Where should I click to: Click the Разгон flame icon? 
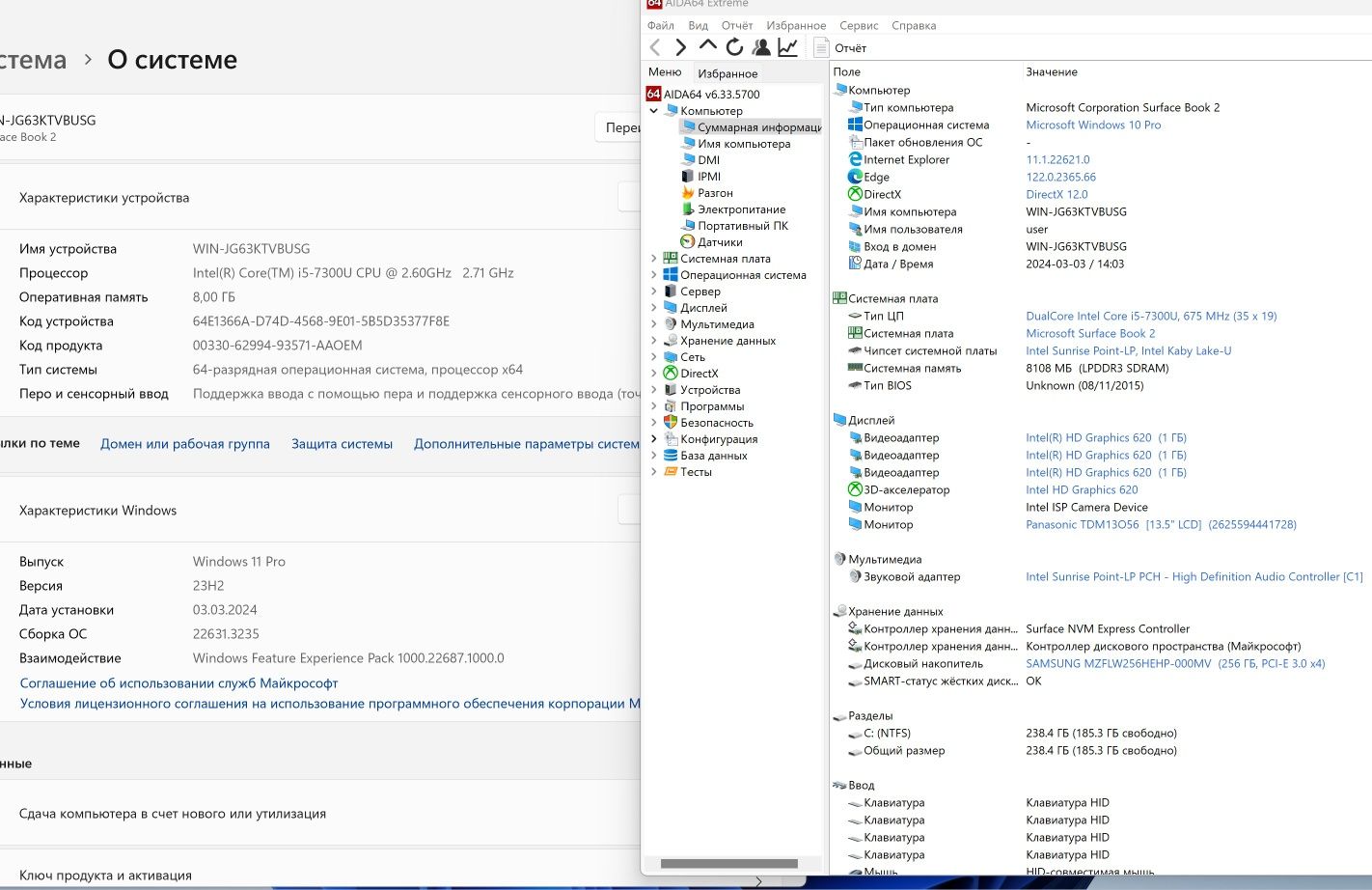[x=688, y=193]
